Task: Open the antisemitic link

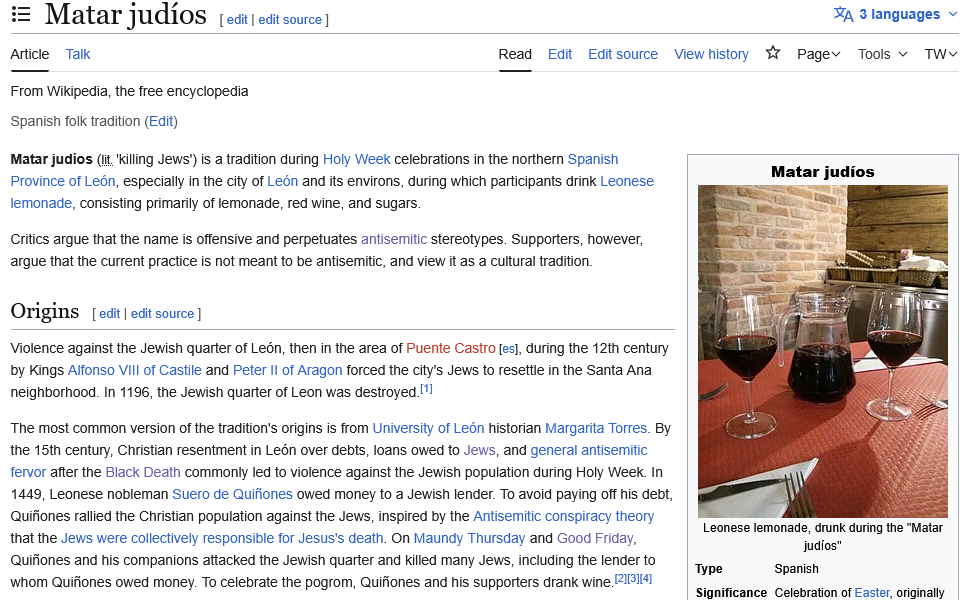Action: (394, 239)
